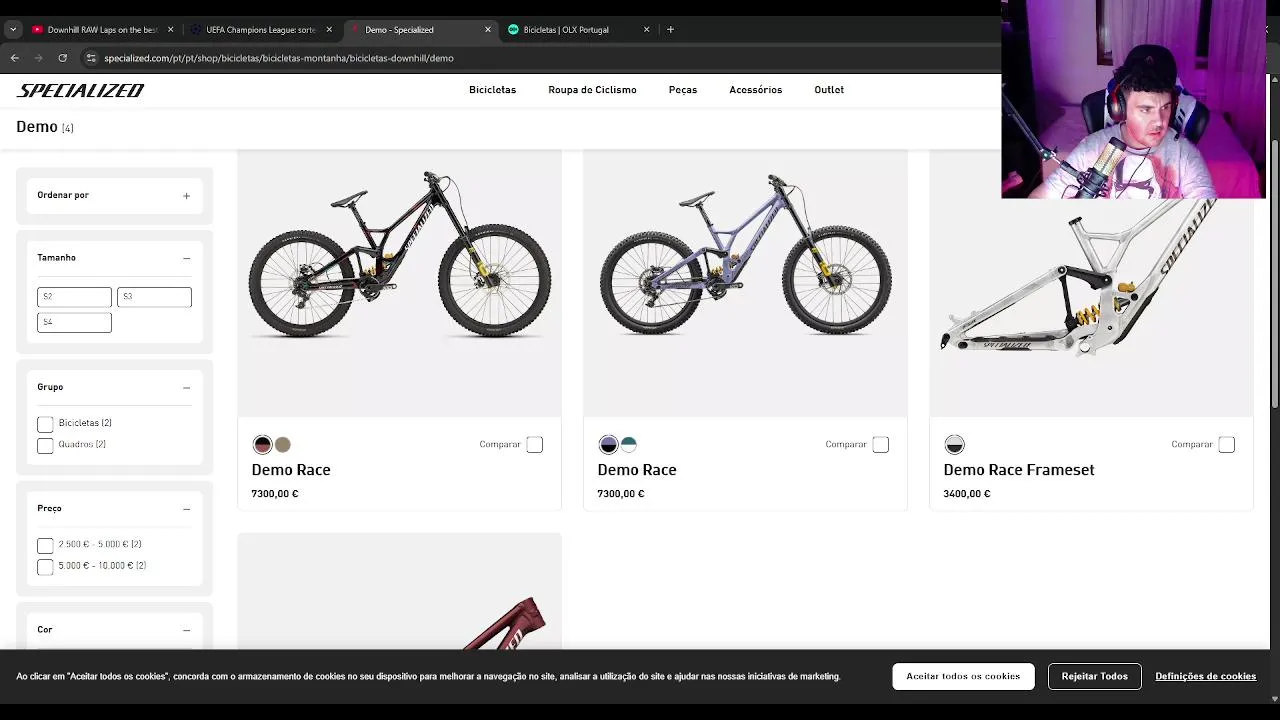Tick Comparar for the purple Demo Race
Screen dimensions: 1280x720
881,445
